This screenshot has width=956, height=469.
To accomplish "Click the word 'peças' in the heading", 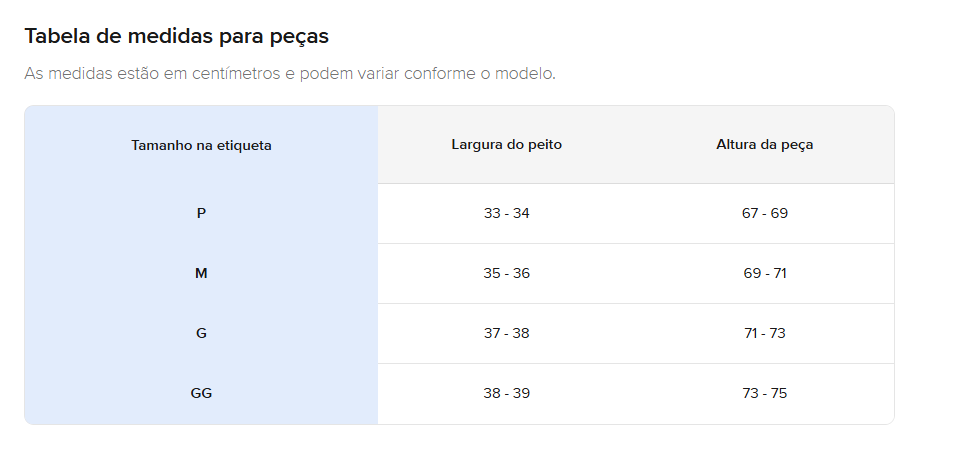I will tap(299, 37).
